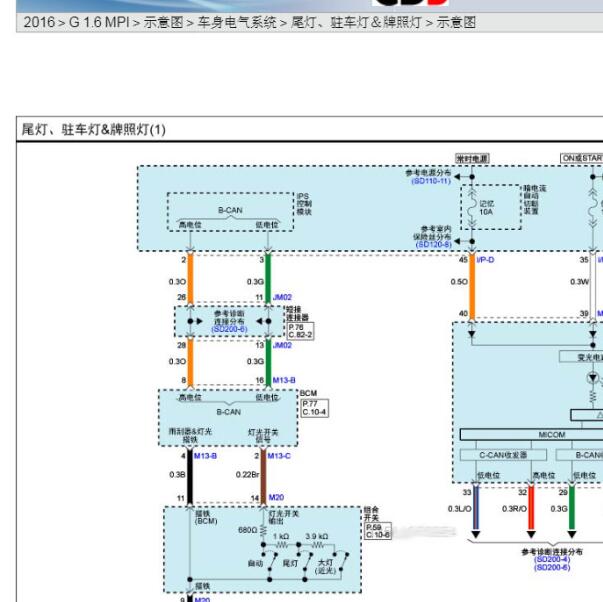The height and width of the screenshot is (602, 603).
Task: Open SD200-6 link below SD200-4
Action: click(x=552, y=568)
